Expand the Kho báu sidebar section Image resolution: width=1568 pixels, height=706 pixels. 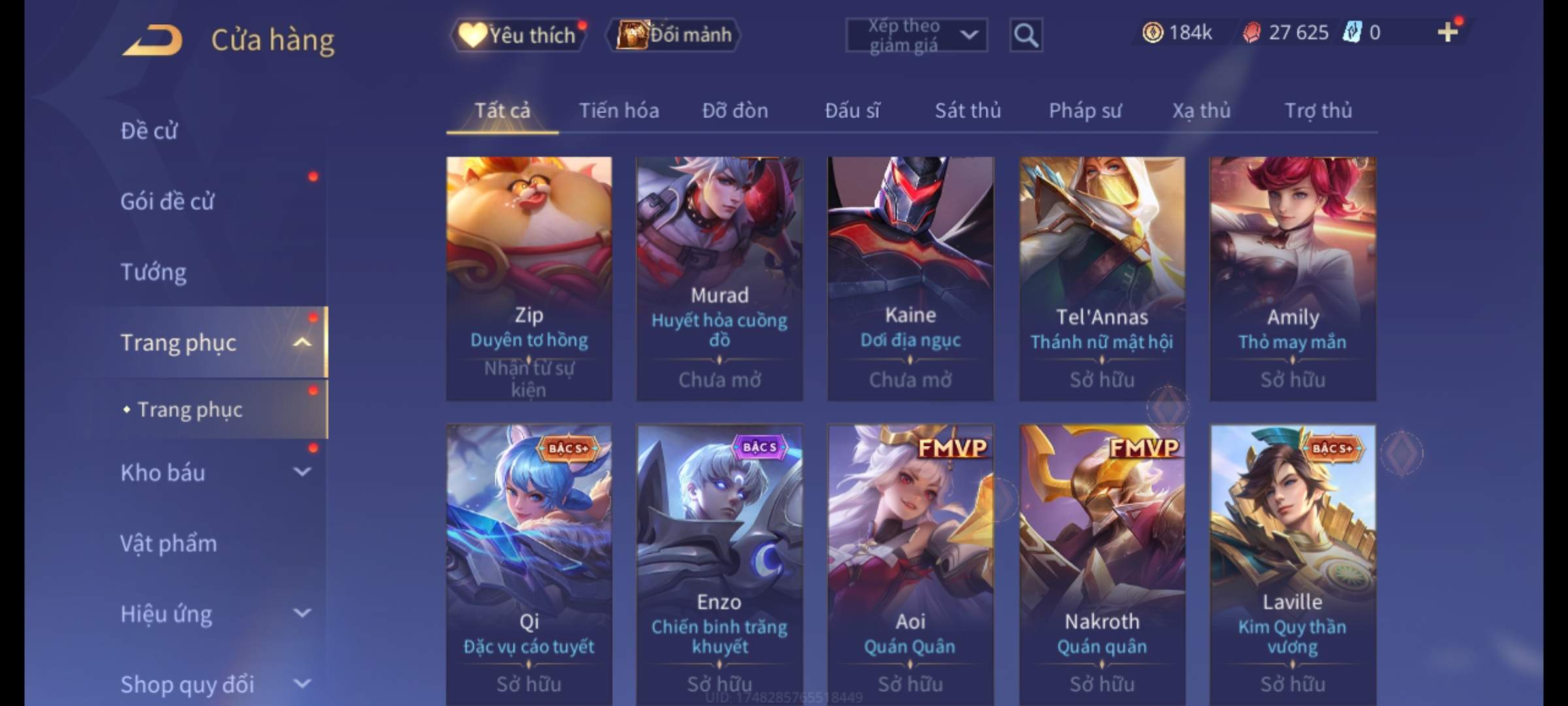tap(302, 472)
